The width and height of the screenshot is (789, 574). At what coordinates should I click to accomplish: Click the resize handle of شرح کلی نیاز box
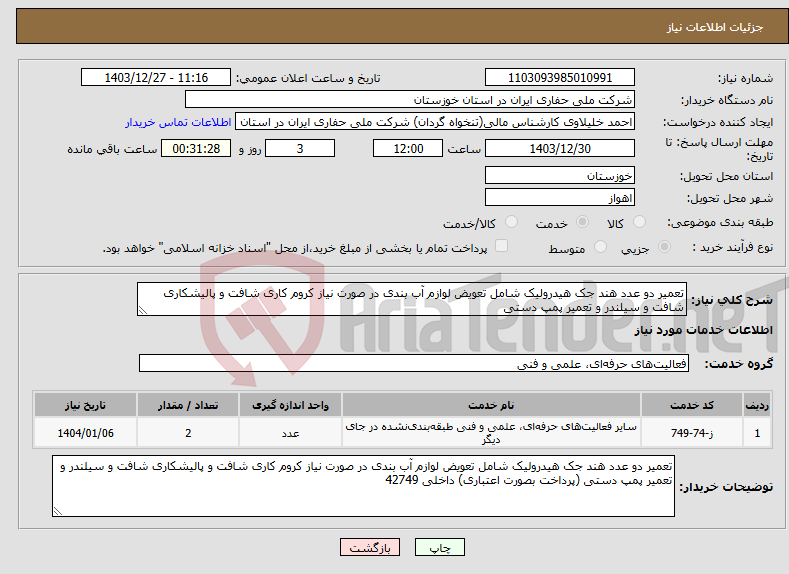point(143,310)
